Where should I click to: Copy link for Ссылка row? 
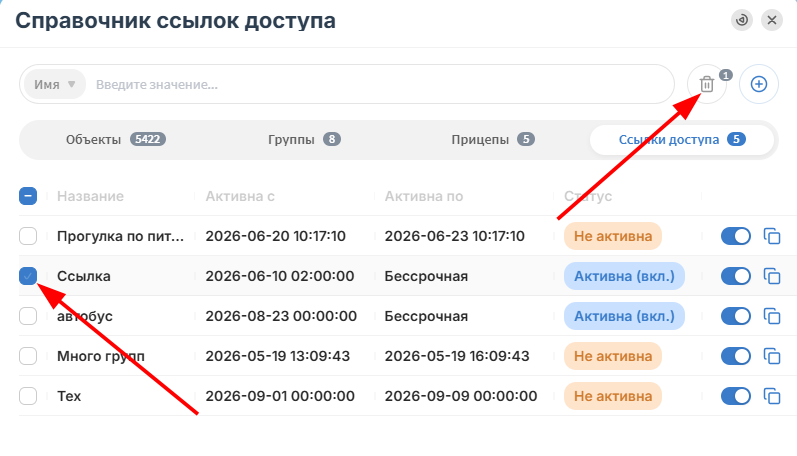[772, 276]
